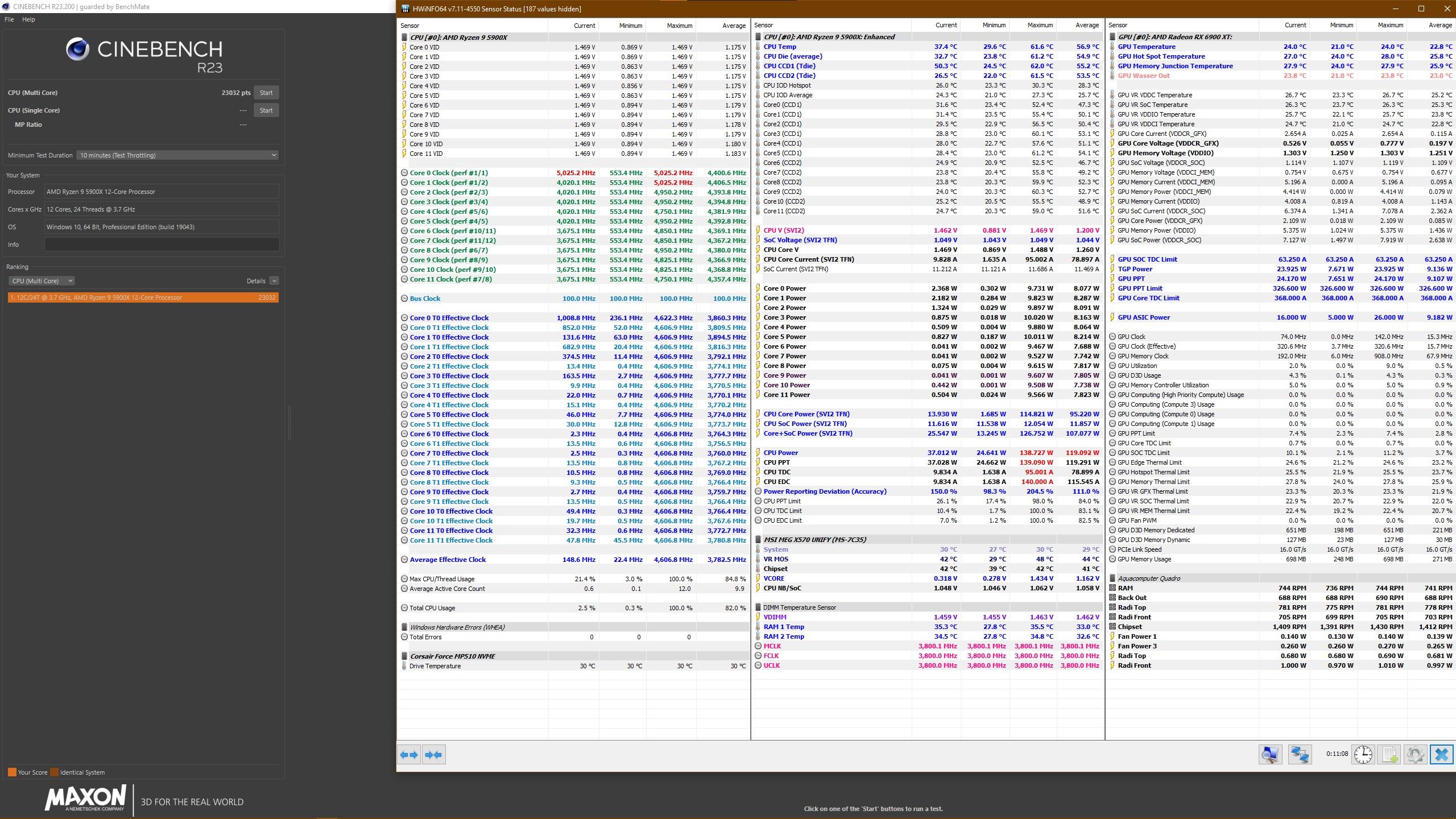Open the CPU (Multi Core) ranking dropdown
Screen dimensions: 1456x819
click(x=42, y=281)
